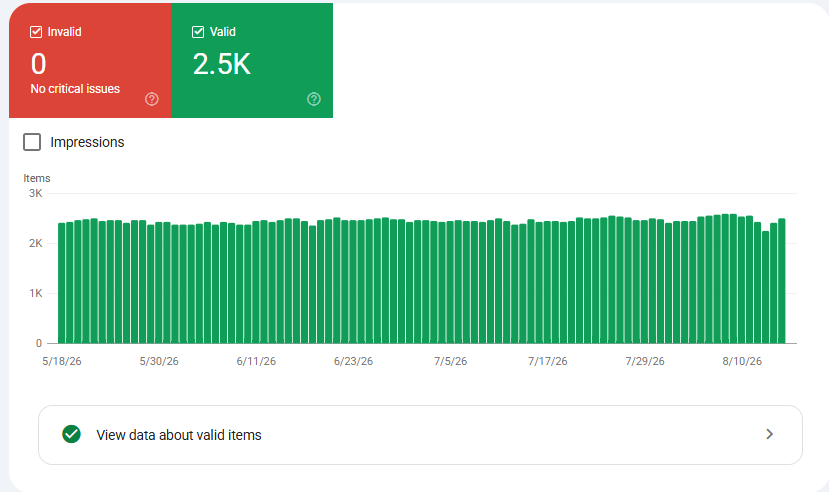Image resolution: width=829 pixels, height=492 pixels.
Task: Click the lowest bar near 8/10/26
Action: pos(765,287)
